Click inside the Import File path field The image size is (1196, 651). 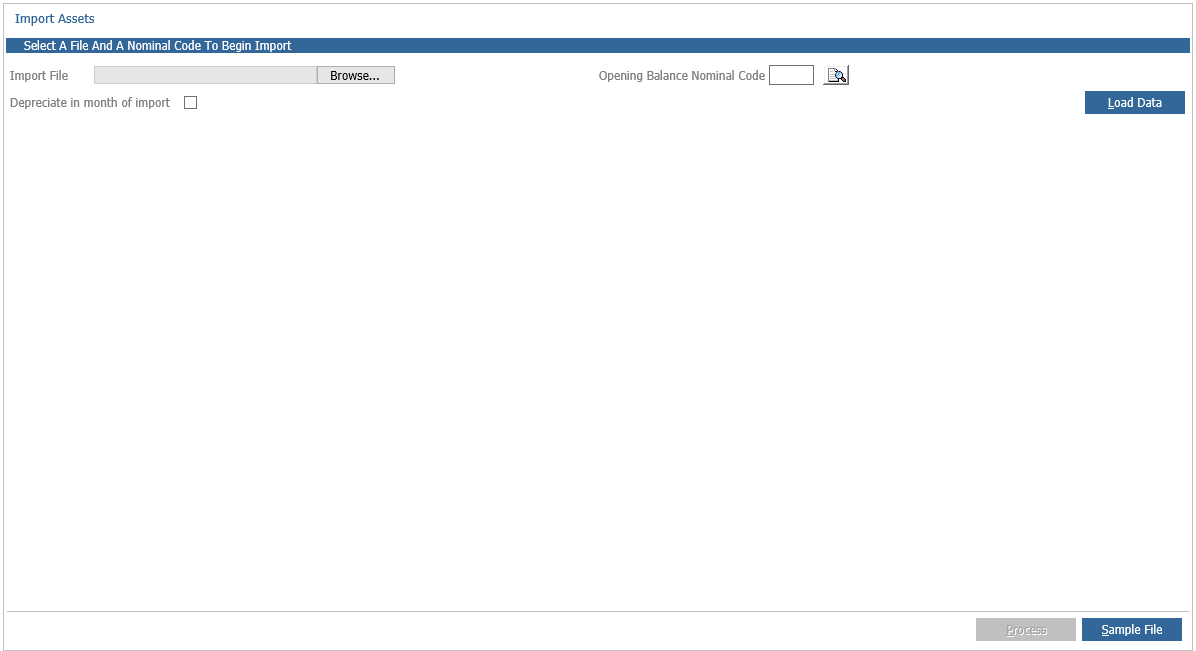click(x=205, y=74)
